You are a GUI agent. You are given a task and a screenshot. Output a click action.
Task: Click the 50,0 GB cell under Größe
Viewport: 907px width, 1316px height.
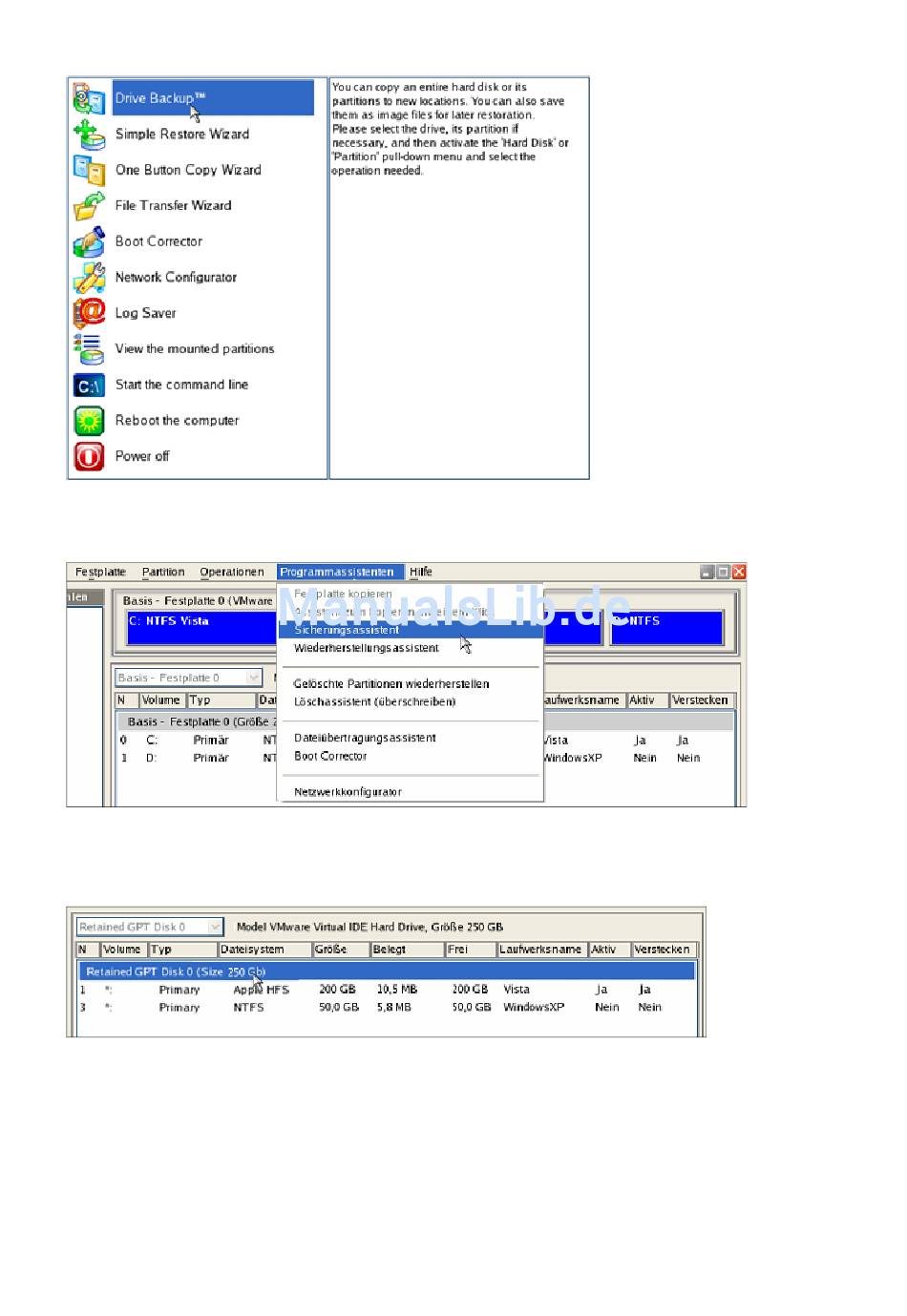(339, 1008)
